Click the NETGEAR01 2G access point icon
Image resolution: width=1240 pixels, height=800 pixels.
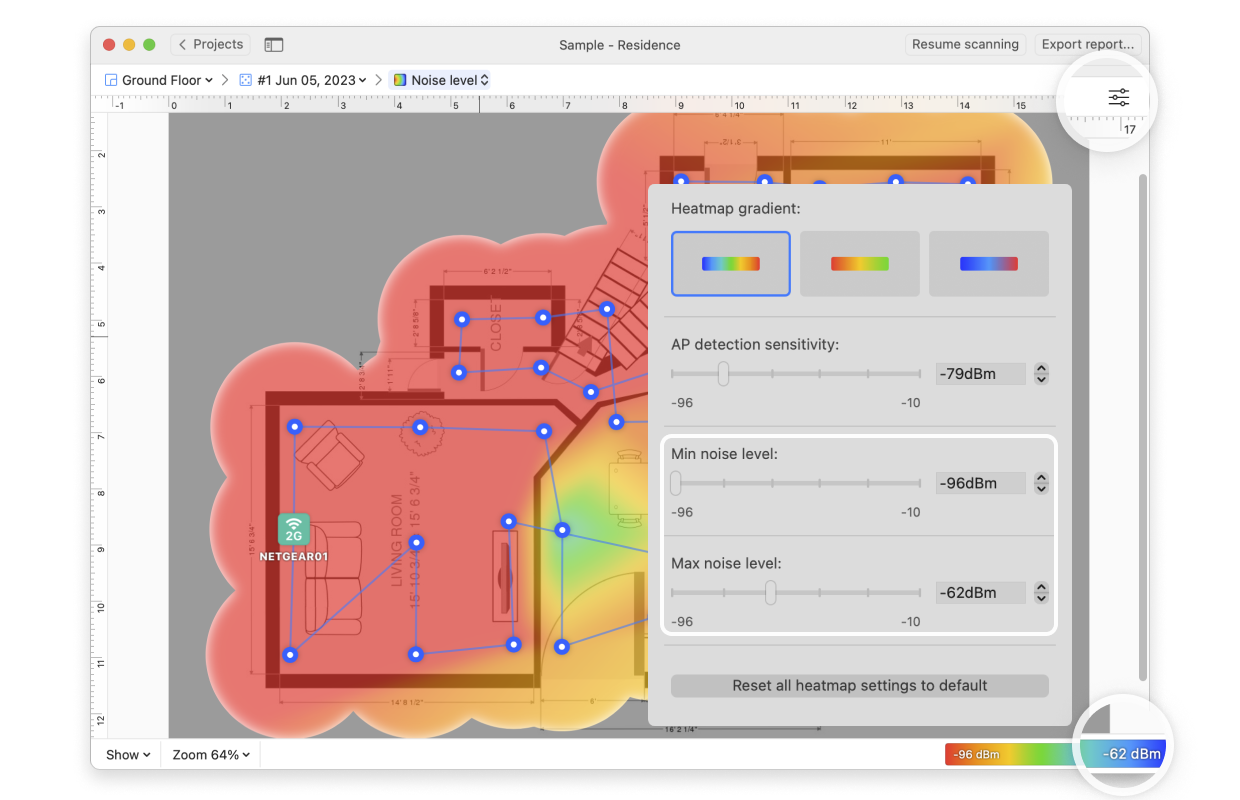[294, 529]
